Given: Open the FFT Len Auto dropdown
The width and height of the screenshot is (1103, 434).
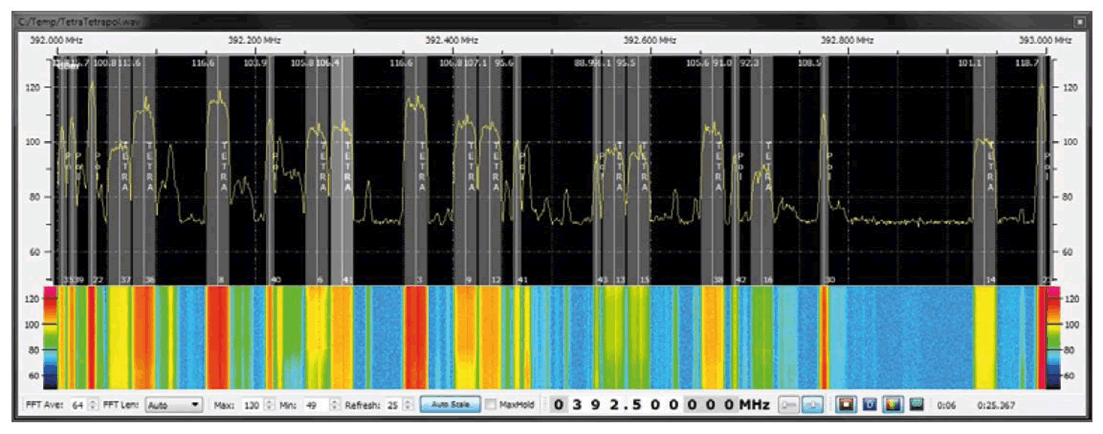Looking at the screenshot, I should point(174,405).
